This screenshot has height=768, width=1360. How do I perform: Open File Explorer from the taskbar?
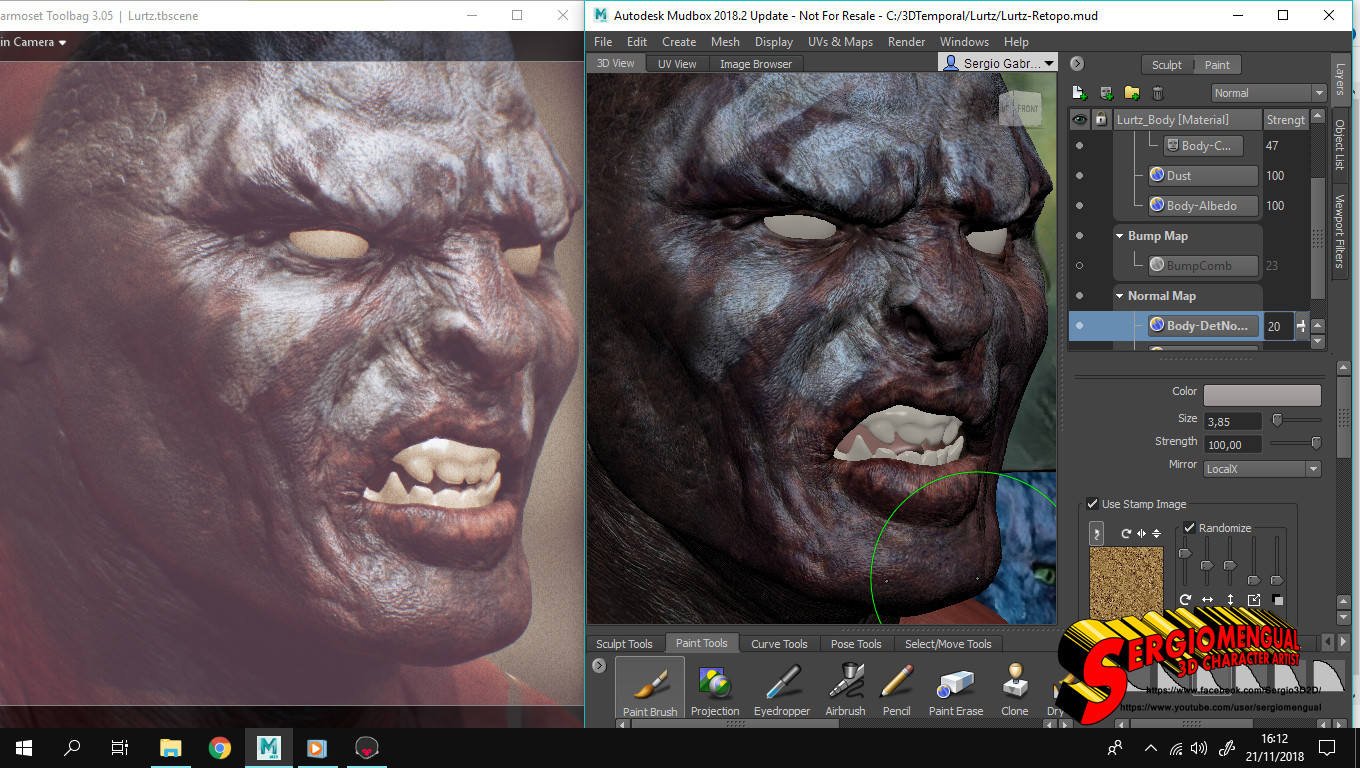click(x=171, y=747)
